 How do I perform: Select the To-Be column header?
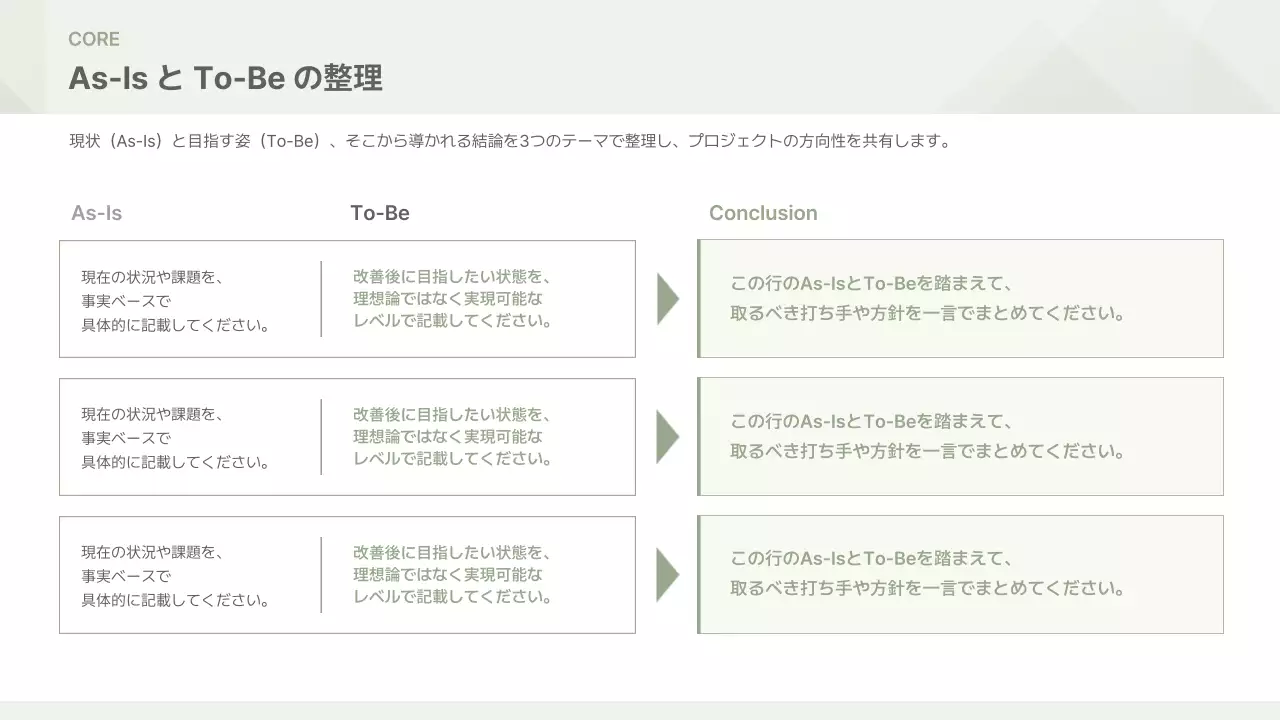380,212
